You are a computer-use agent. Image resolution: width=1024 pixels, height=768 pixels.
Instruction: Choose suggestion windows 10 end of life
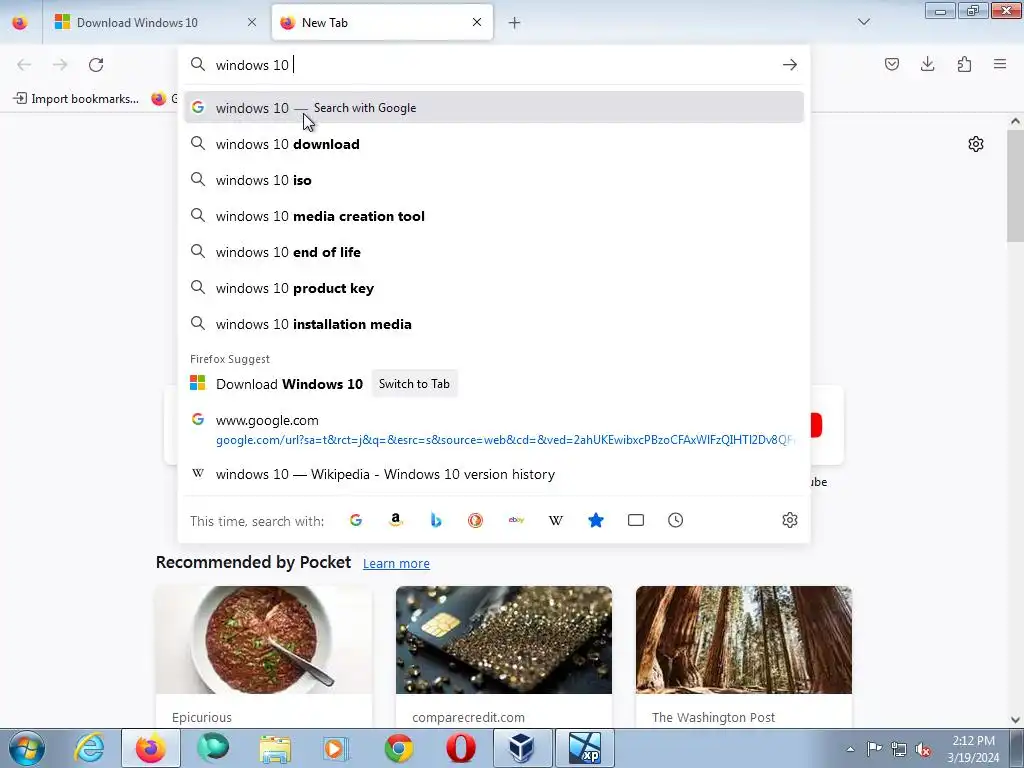[494, 251]
